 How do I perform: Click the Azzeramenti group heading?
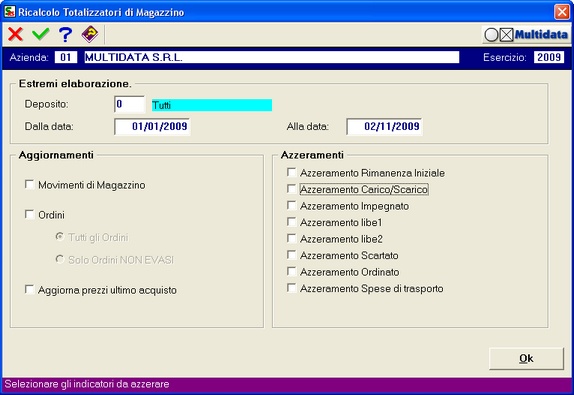[312, 155]
